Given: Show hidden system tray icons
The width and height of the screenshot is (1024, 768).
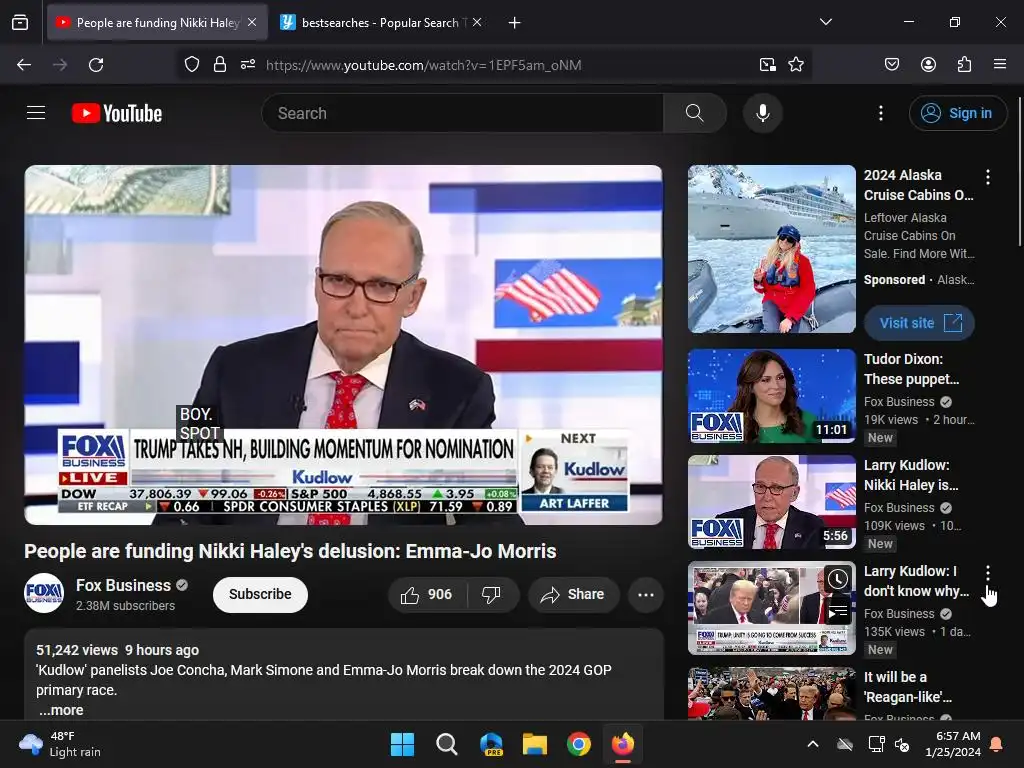Looking at the screenshot, I should click(813, 744).
